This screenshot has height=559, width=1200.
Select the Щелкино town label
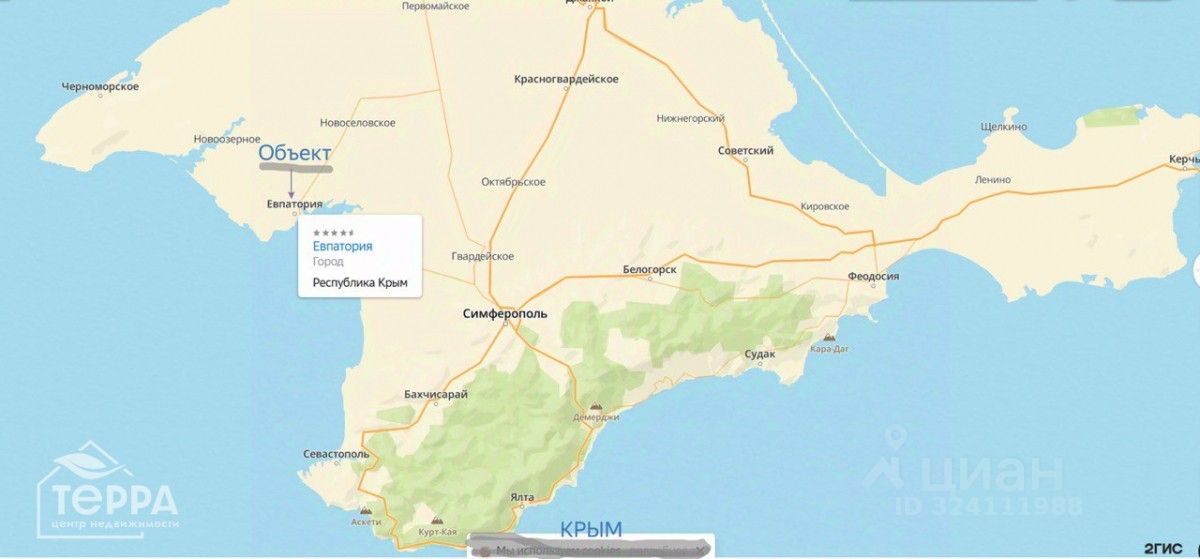tap(1003, 127)
